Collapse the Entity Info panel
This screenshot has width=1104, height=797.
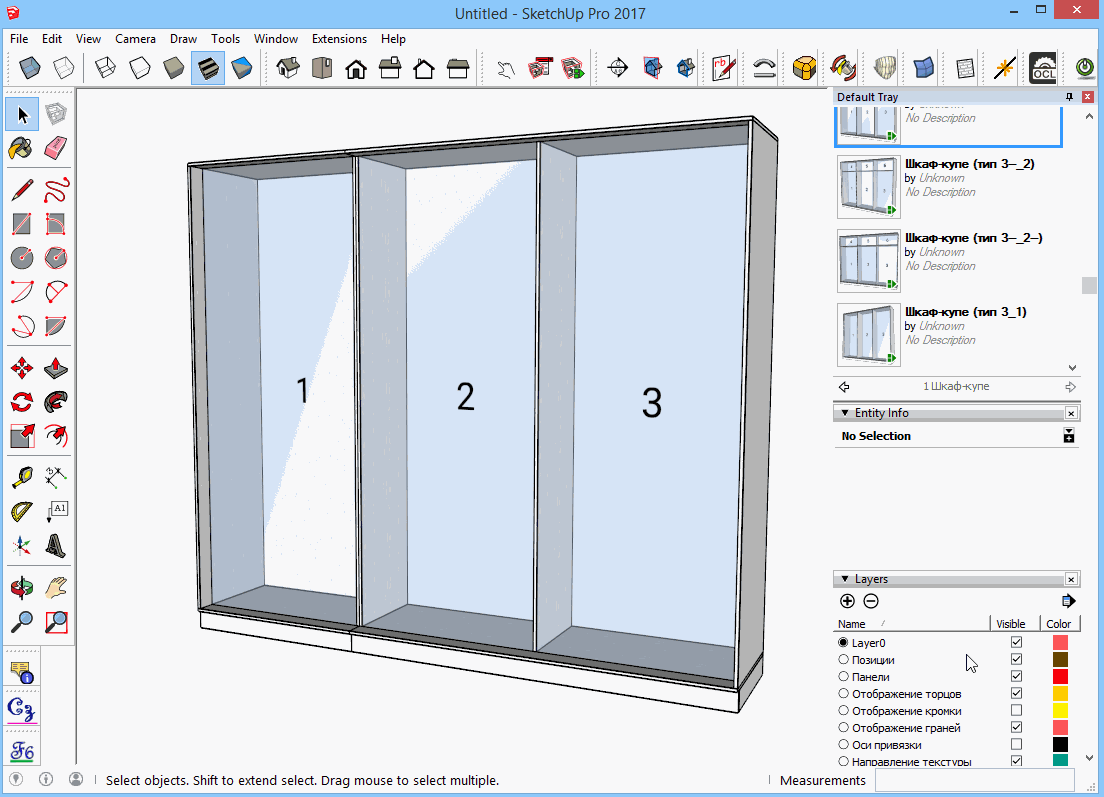click(844, 413)
